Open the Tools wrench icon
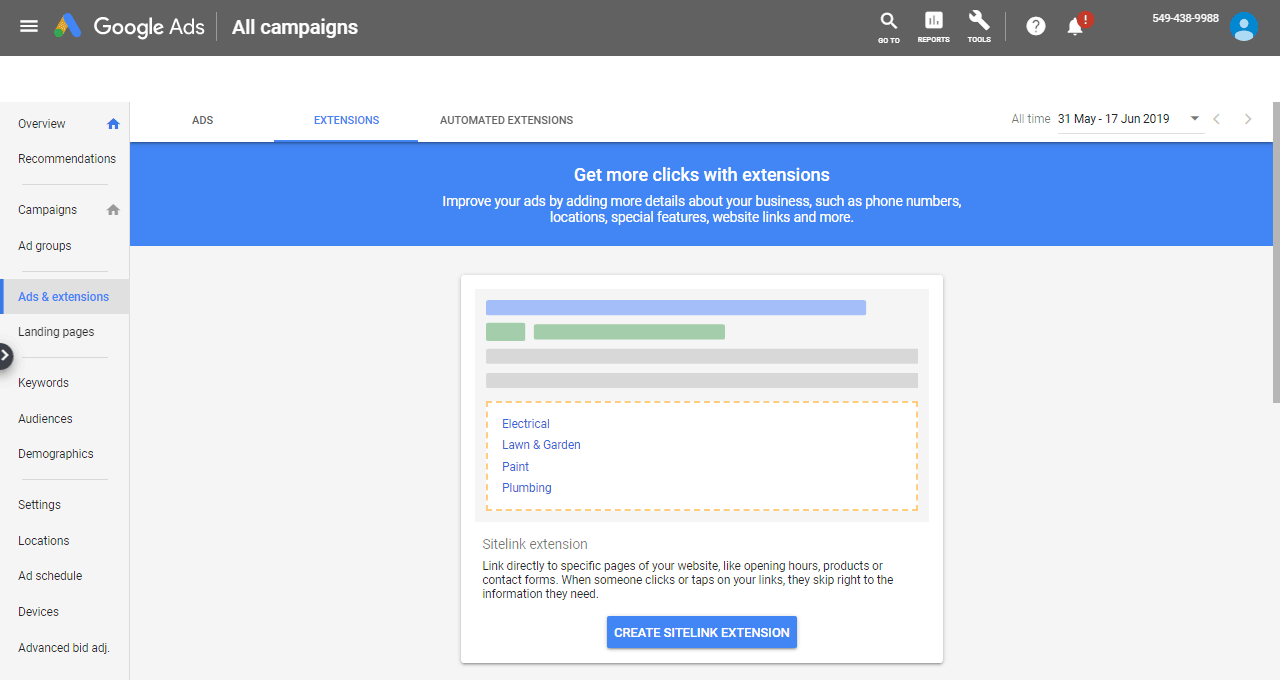The height and width of the screenshot is (680, 1280). pyautogui.click(x=979, y=26)
